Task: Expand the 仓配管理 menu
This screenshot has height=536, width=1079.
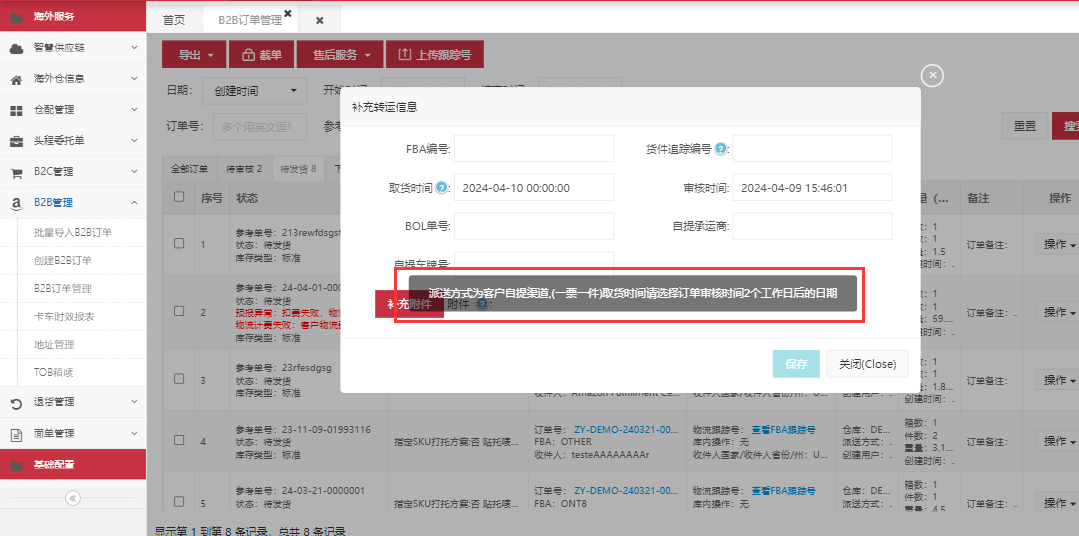Action: [134, 109]
